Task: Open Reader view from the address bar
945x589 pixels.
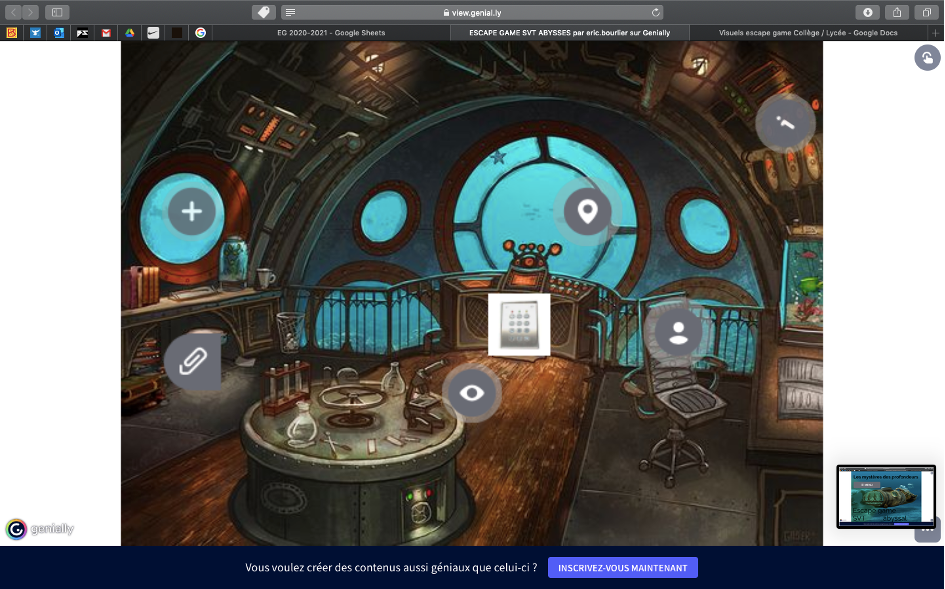Action: [x=290, y=12]
